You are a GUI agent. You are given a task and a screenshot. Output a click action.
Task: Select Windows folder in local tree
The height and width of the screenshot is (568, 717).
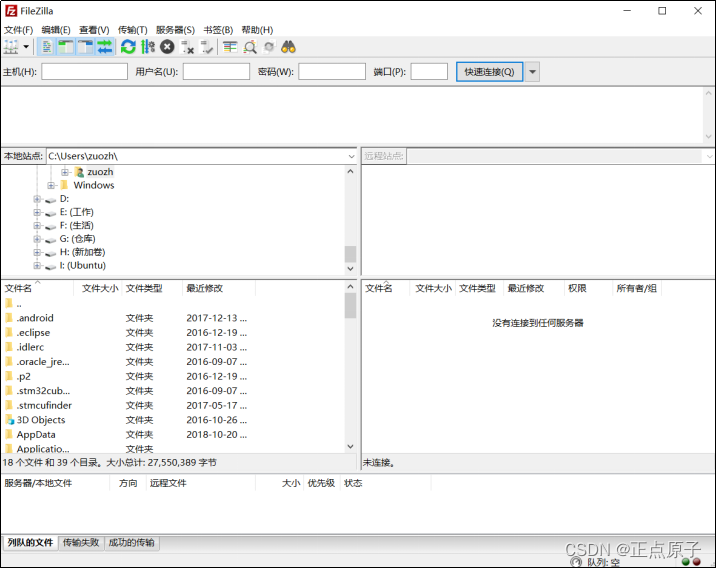coord(94,185)
